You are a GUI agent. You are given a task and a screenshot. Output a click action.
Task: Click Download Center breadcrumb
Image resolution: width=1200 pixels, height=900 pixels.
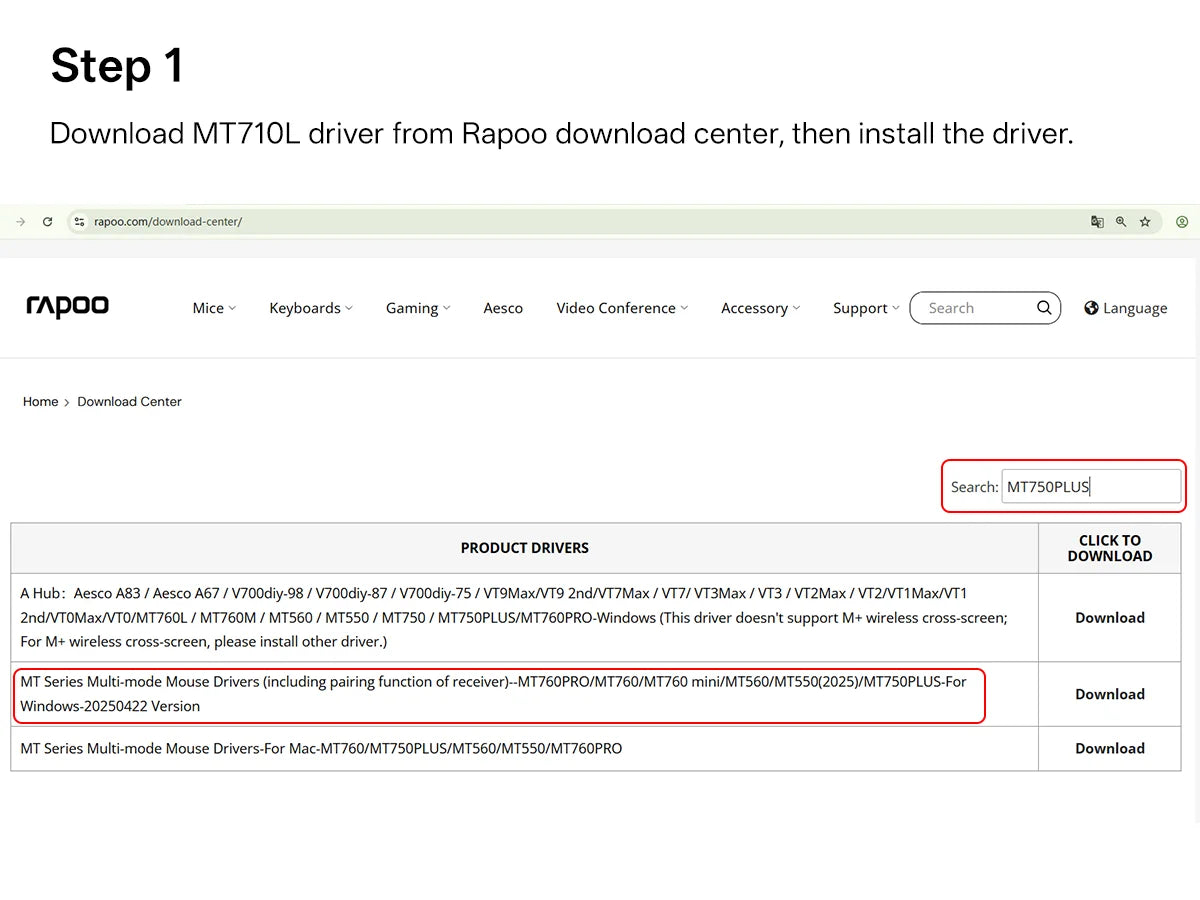click(130, 402)
